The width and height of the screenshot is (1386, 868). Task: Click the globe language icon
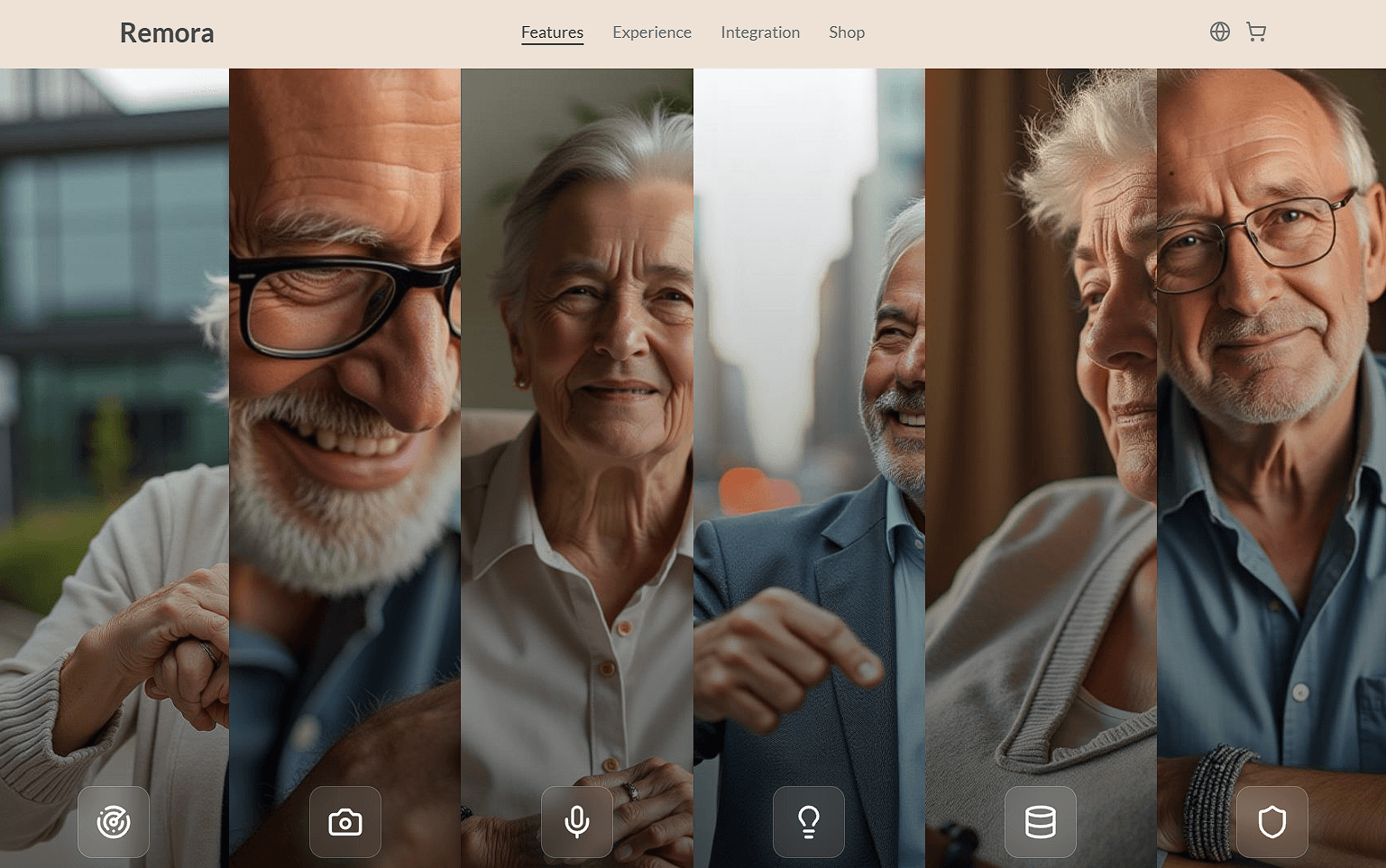click(1220, 32)
